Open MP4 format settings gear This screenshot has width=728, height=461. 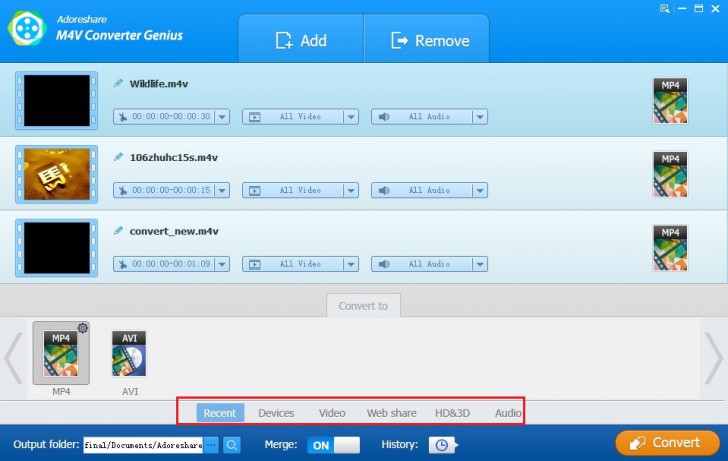83,328
